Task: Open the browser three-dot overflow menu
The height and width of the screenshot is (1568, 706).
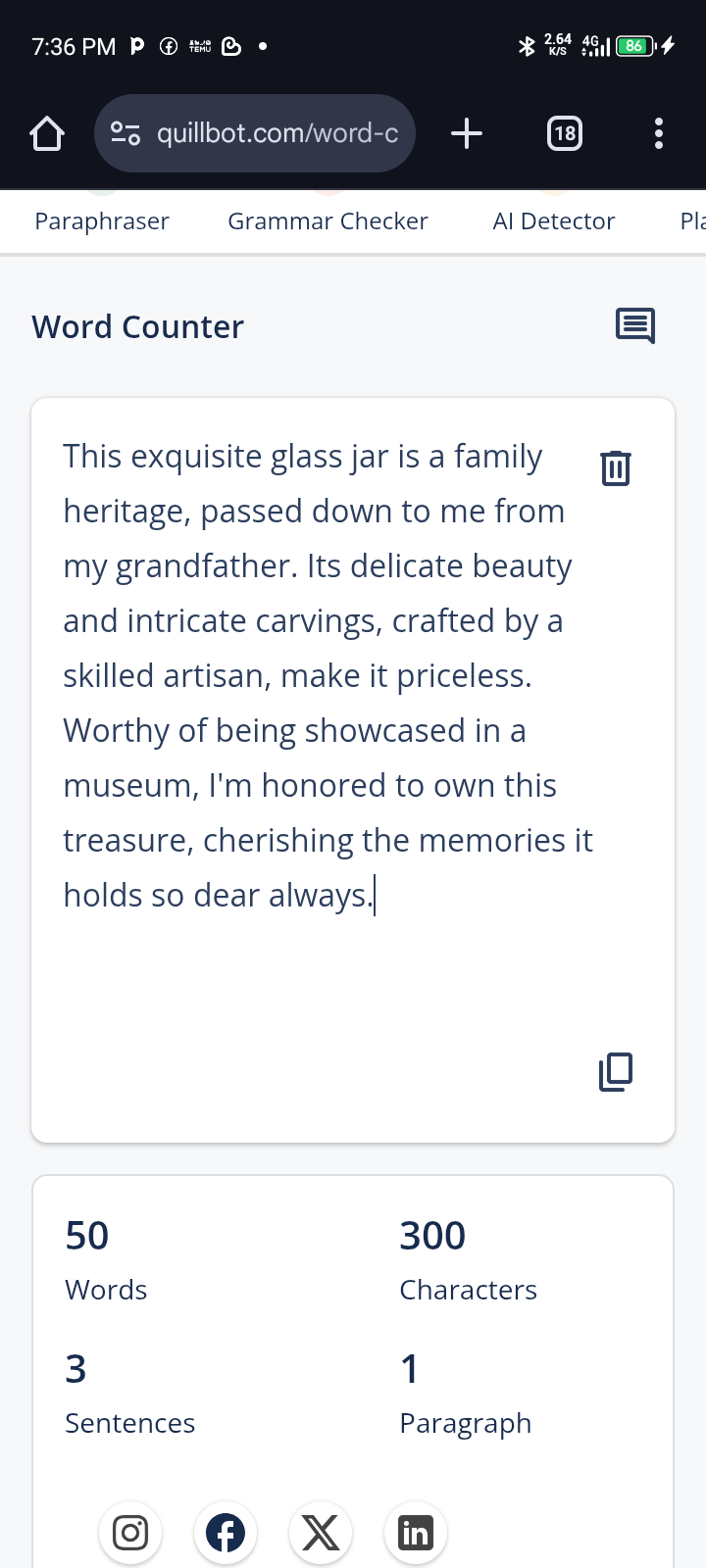Action: point(659,133)
